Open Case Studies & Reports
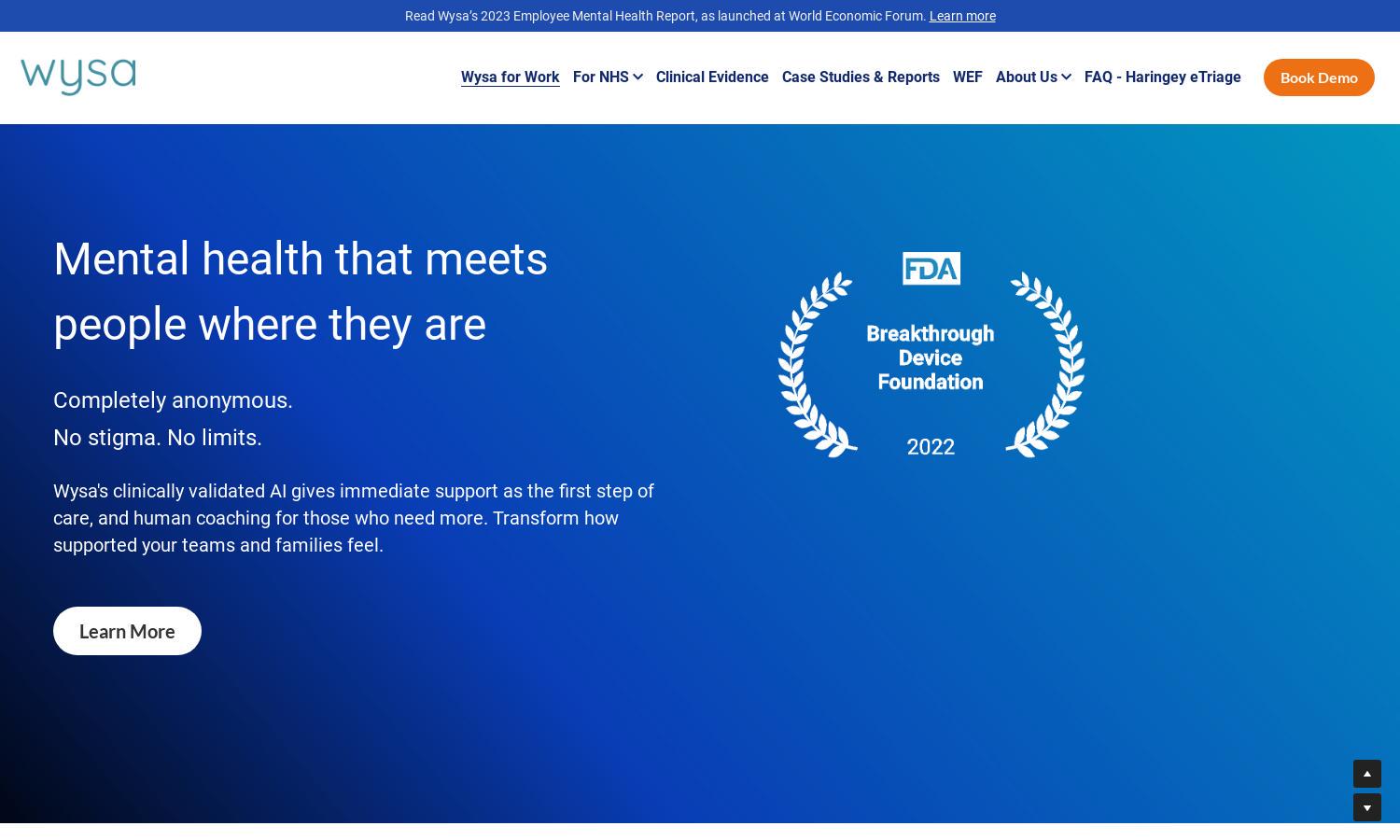This screenshot has height=840, width=1400. 861,77
